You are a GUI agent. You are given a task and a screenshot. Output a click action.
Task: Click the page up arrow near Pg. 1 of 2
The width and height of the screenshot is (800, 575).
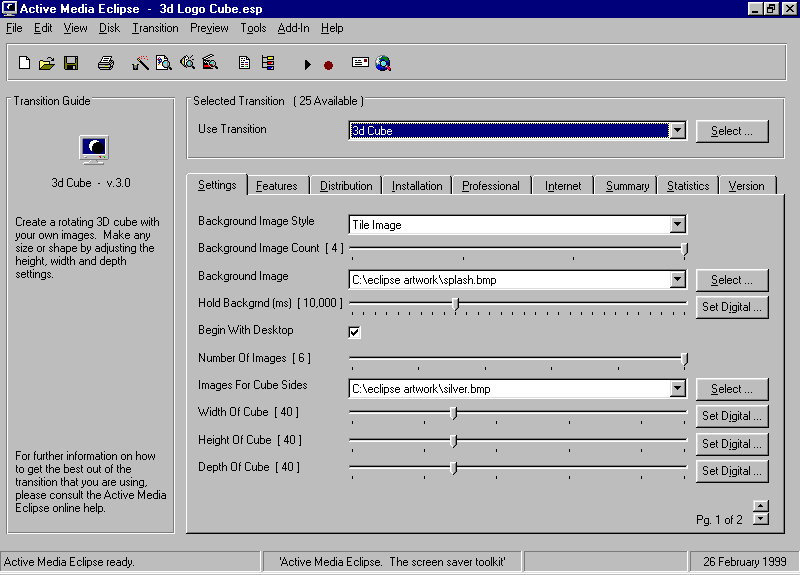[760, 506]
